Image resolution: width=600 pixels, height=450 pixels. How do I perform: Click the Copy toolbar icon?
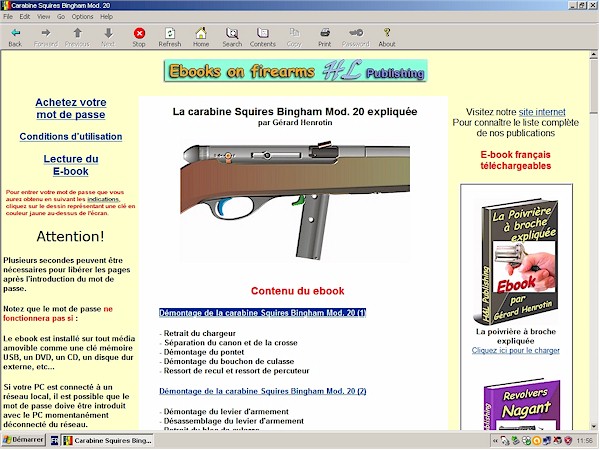click(x=294, y=33)
